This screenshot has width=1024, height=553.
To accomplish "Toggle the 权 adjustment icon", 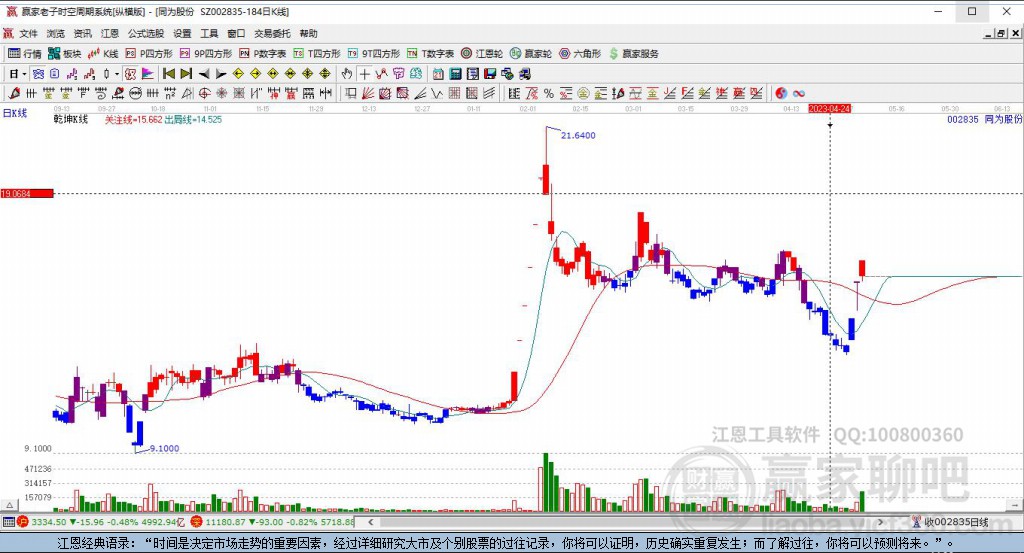I will click(x=130, y=74).
